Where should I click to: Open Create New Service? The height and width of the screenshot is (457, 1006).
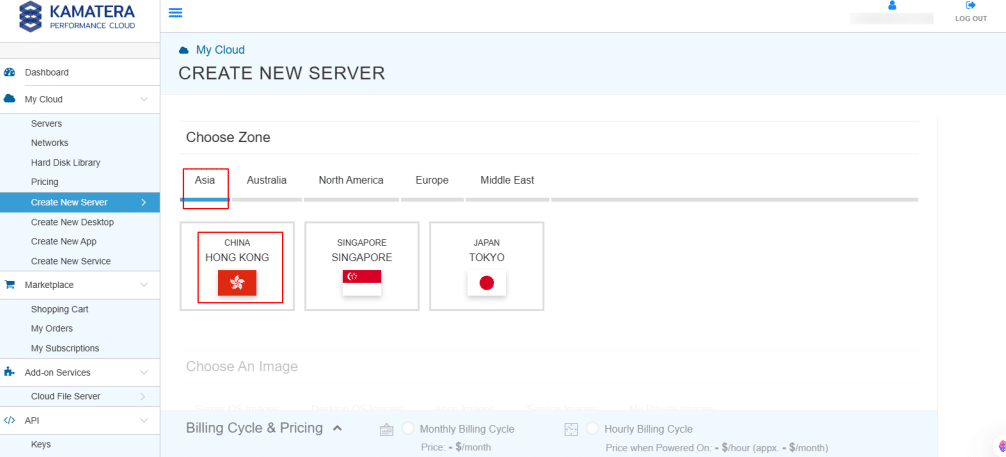[71, 261]
